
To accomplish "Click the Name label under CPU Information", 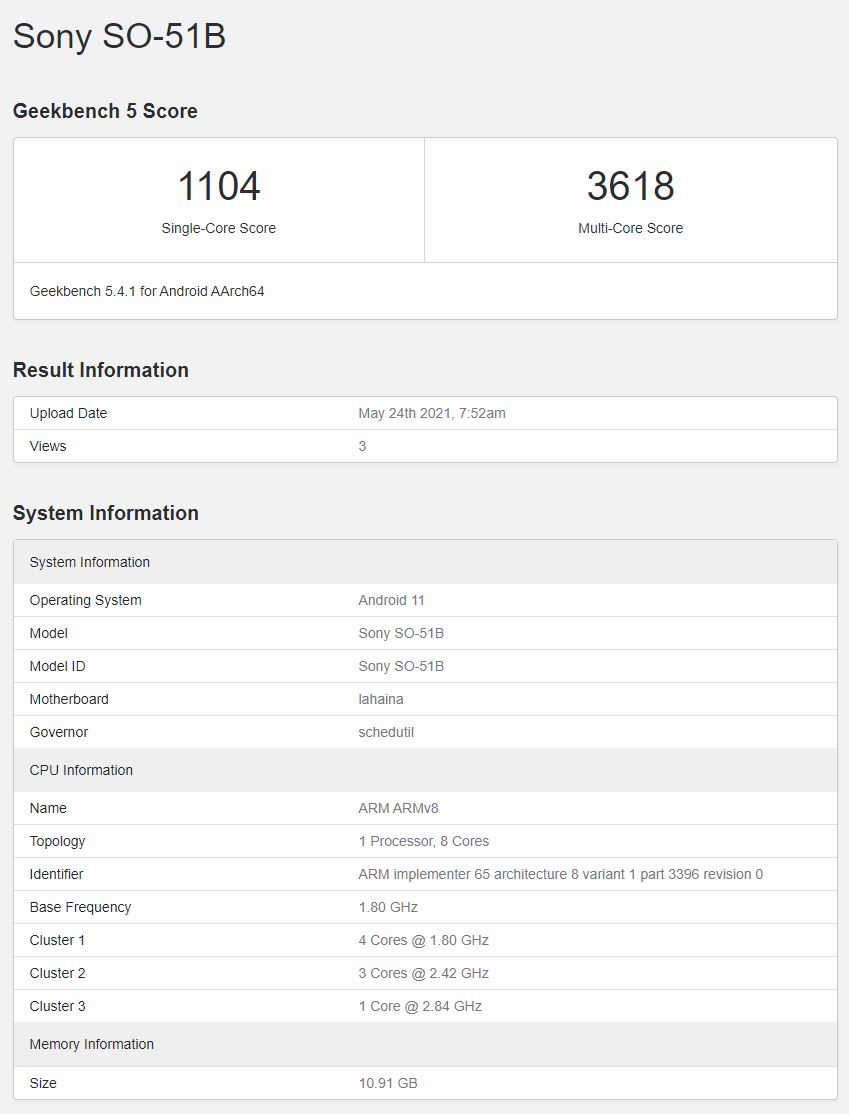I will pos(48,809).
